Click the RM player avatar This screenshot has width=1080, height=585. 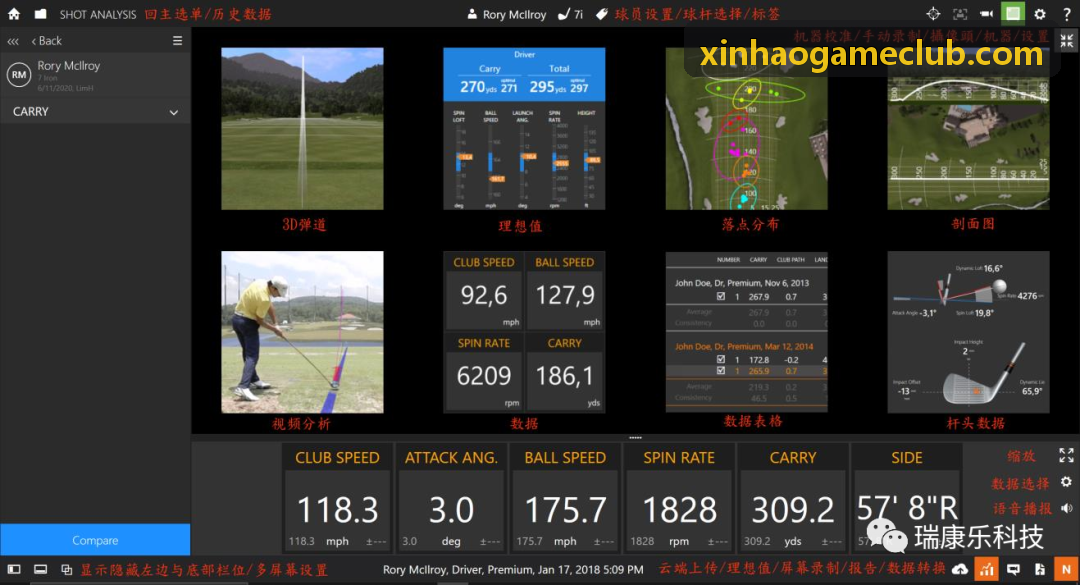coord(19,75)
